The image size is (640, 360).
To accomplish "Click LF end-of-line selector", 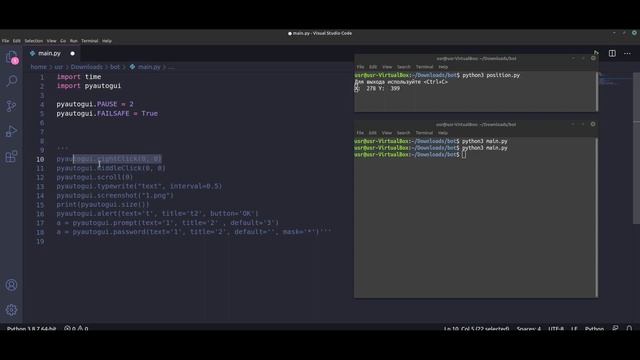I will pos(574,329).
